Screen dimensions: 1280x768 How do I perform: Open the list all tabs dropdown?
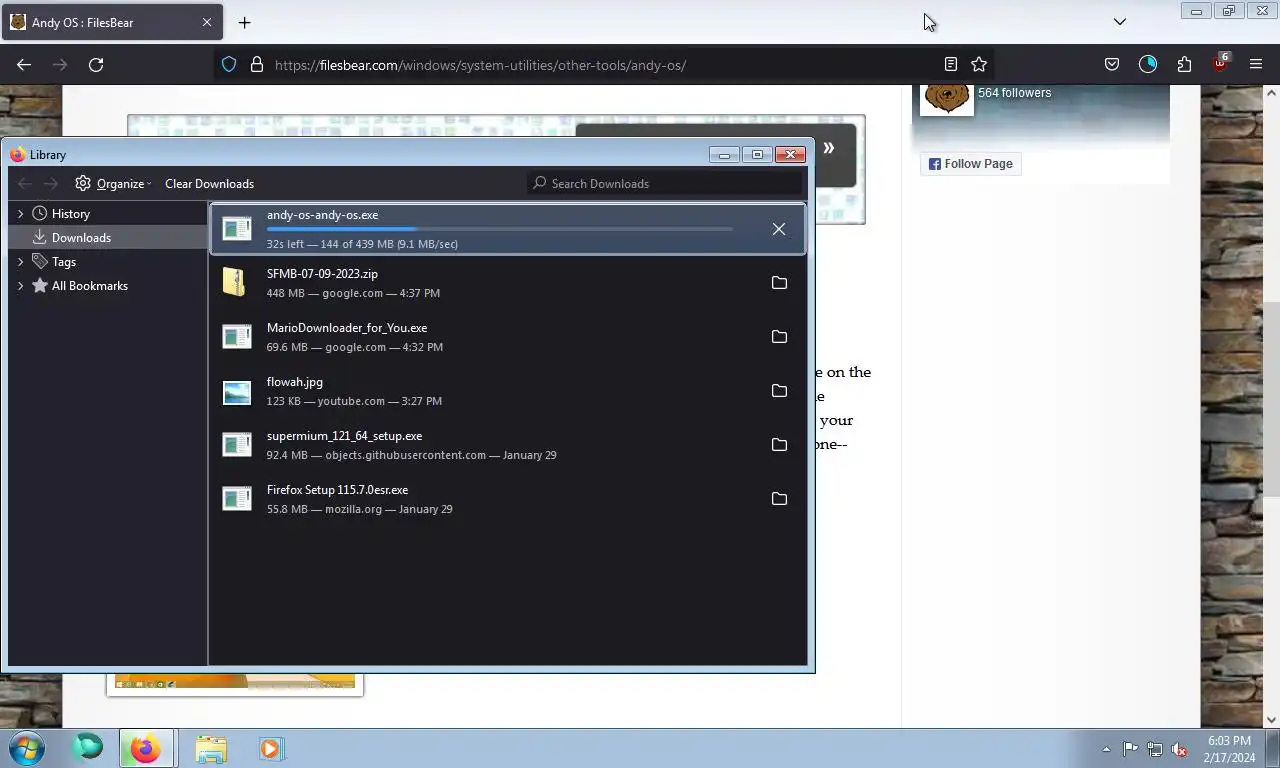1120,22
